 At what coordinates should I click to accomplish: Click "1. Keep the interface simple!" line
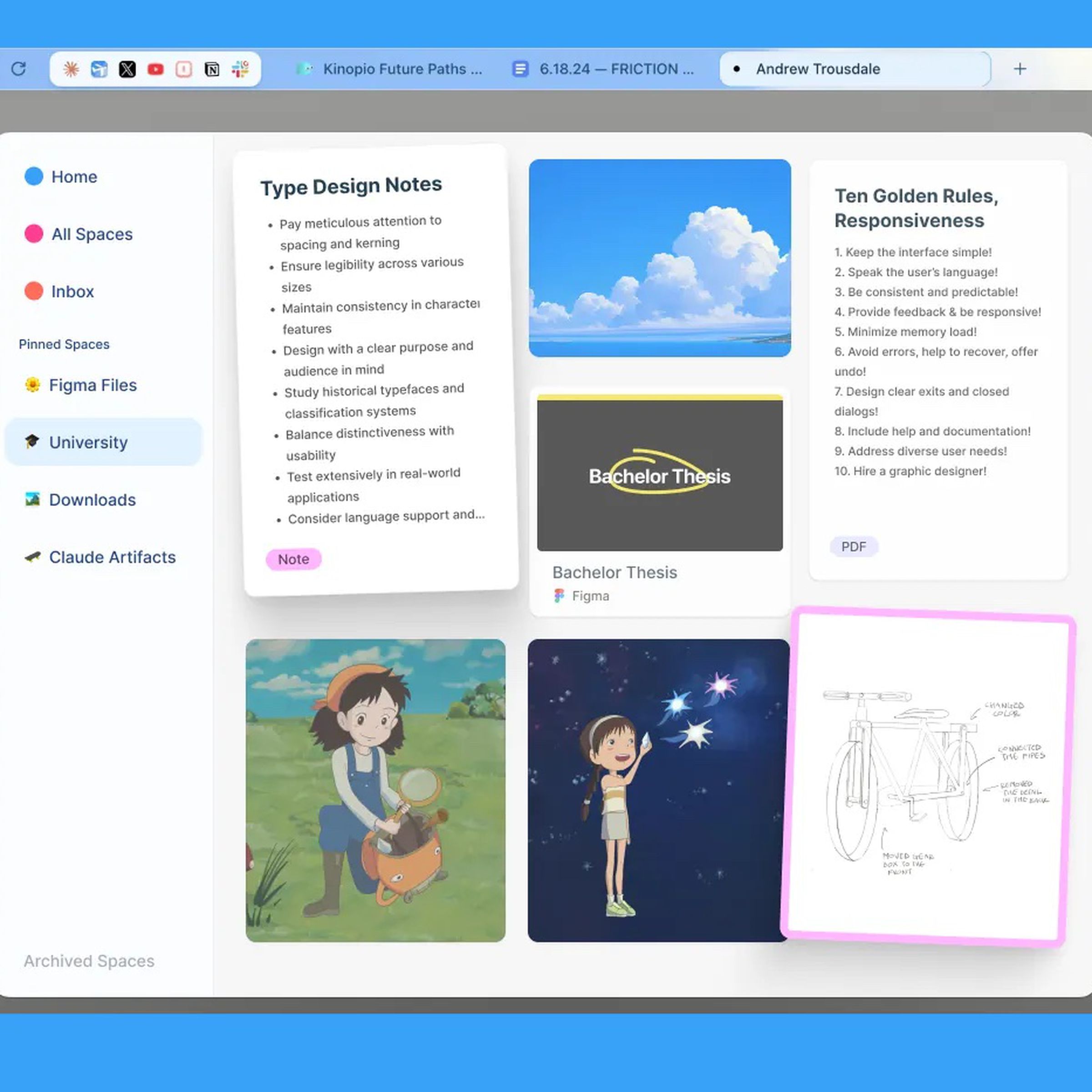[x=913, y=252]
